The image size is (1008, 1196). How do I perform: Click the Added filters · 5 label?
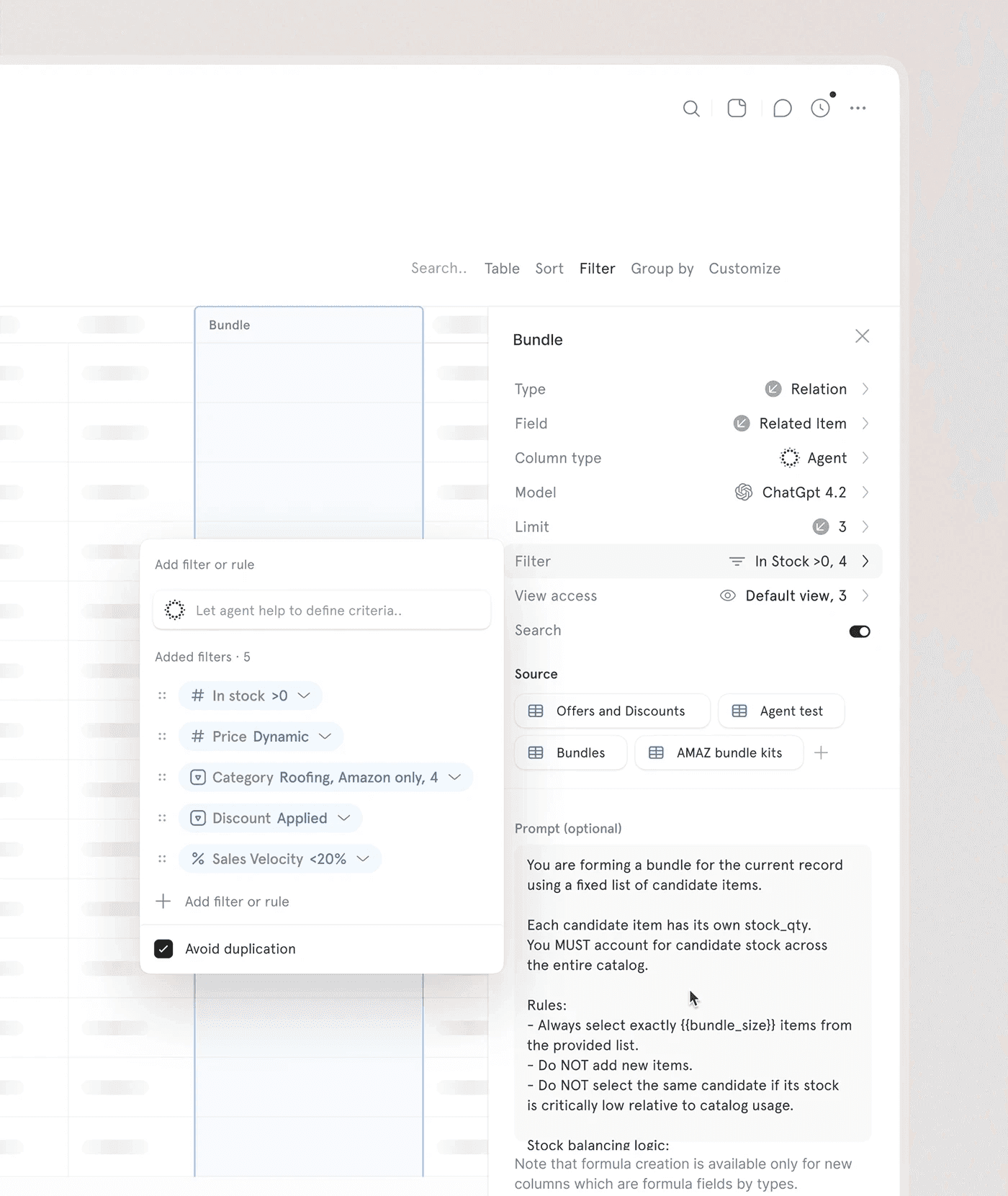pos(202,657)
